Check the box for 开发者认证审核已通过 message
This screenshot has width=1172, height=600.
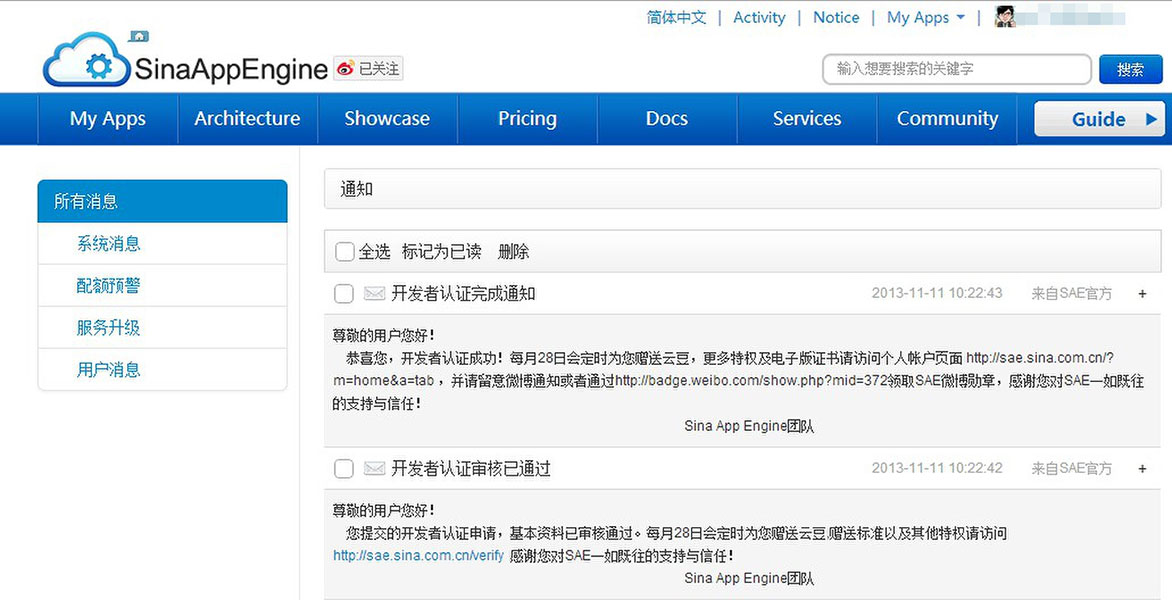click(x=344, y=469)
